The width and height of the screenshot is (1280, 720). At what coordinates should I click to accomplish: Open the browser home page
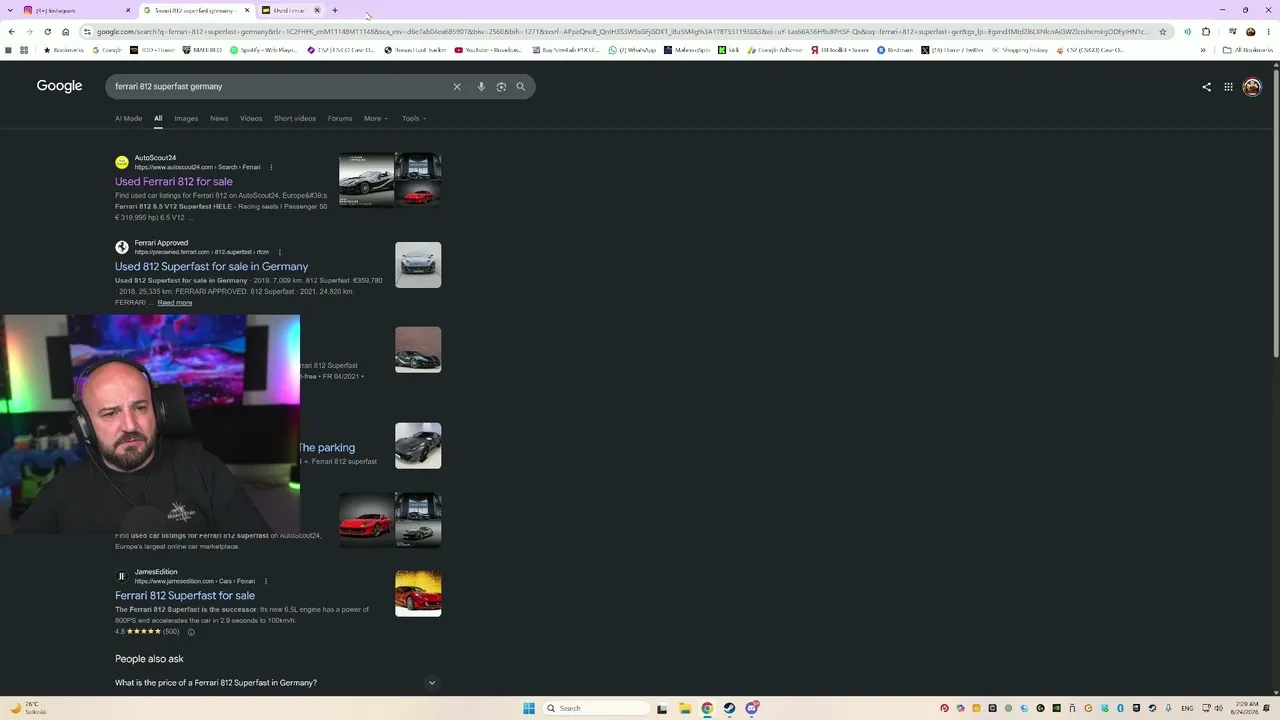[65, 32]
